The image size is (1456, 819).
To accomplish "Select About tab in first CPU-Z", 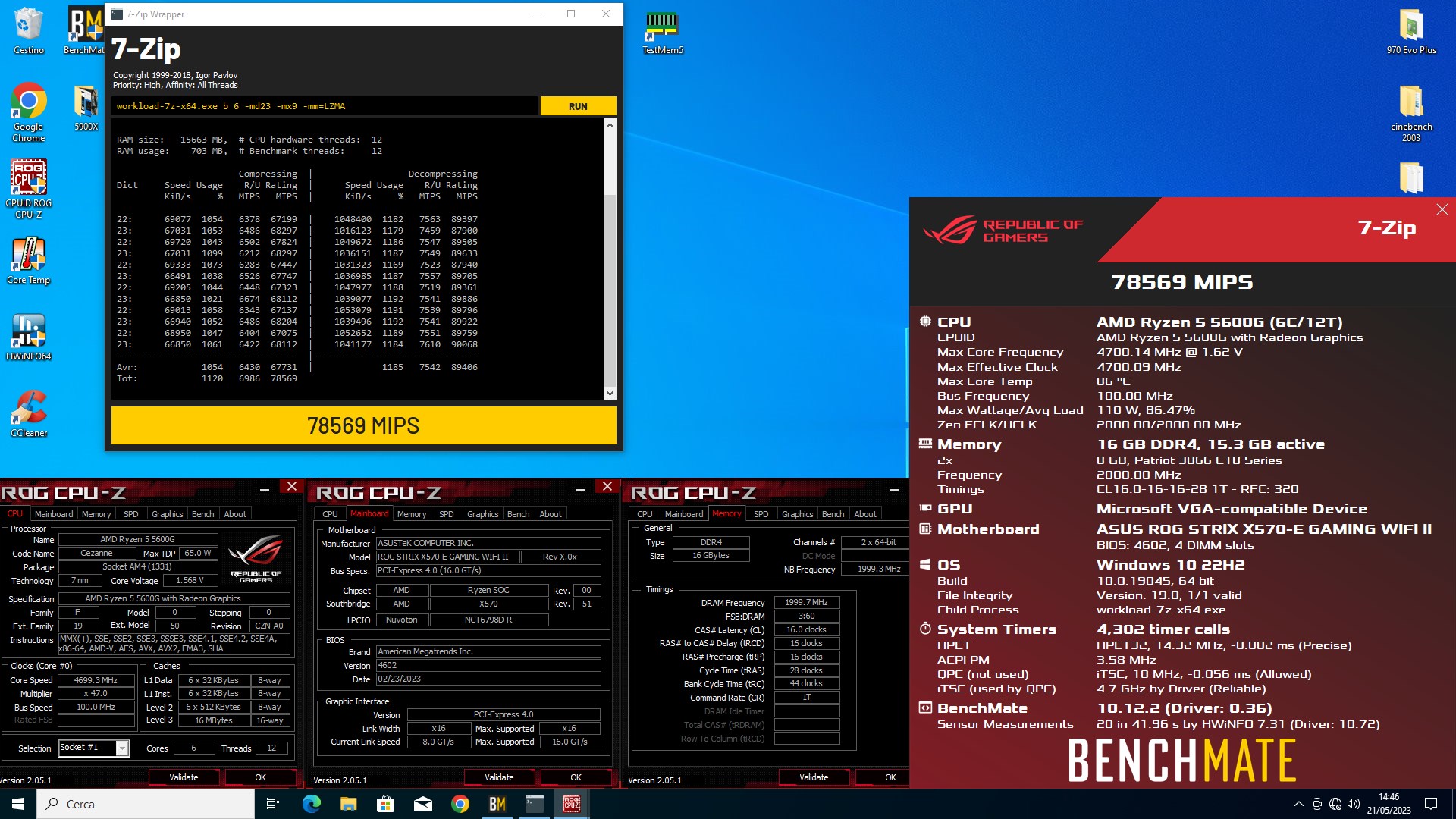I will coord(235,514).
